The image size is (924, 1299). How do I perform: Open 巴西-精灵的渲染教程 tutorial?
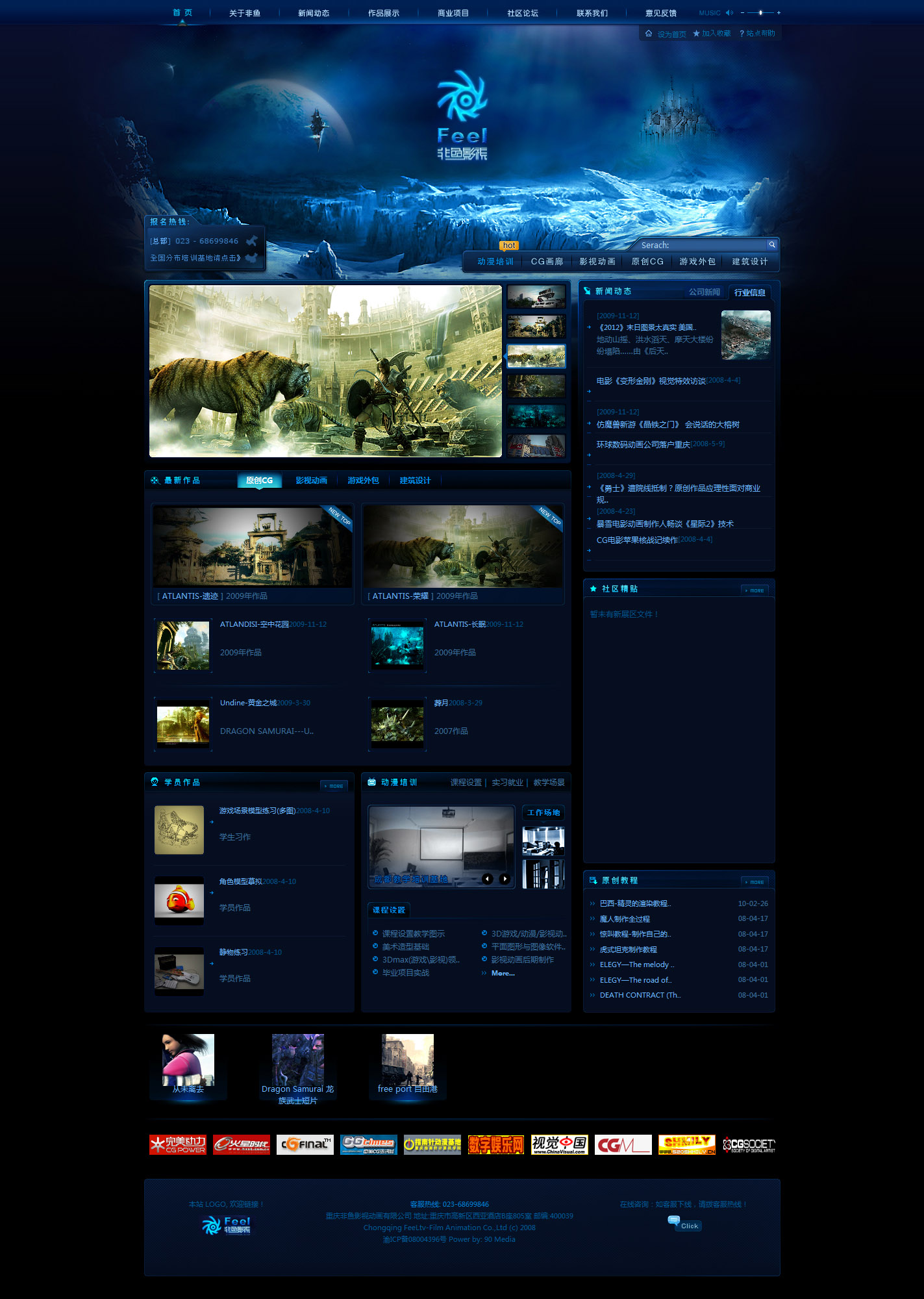pyautogui.click(x=635, y=903)
